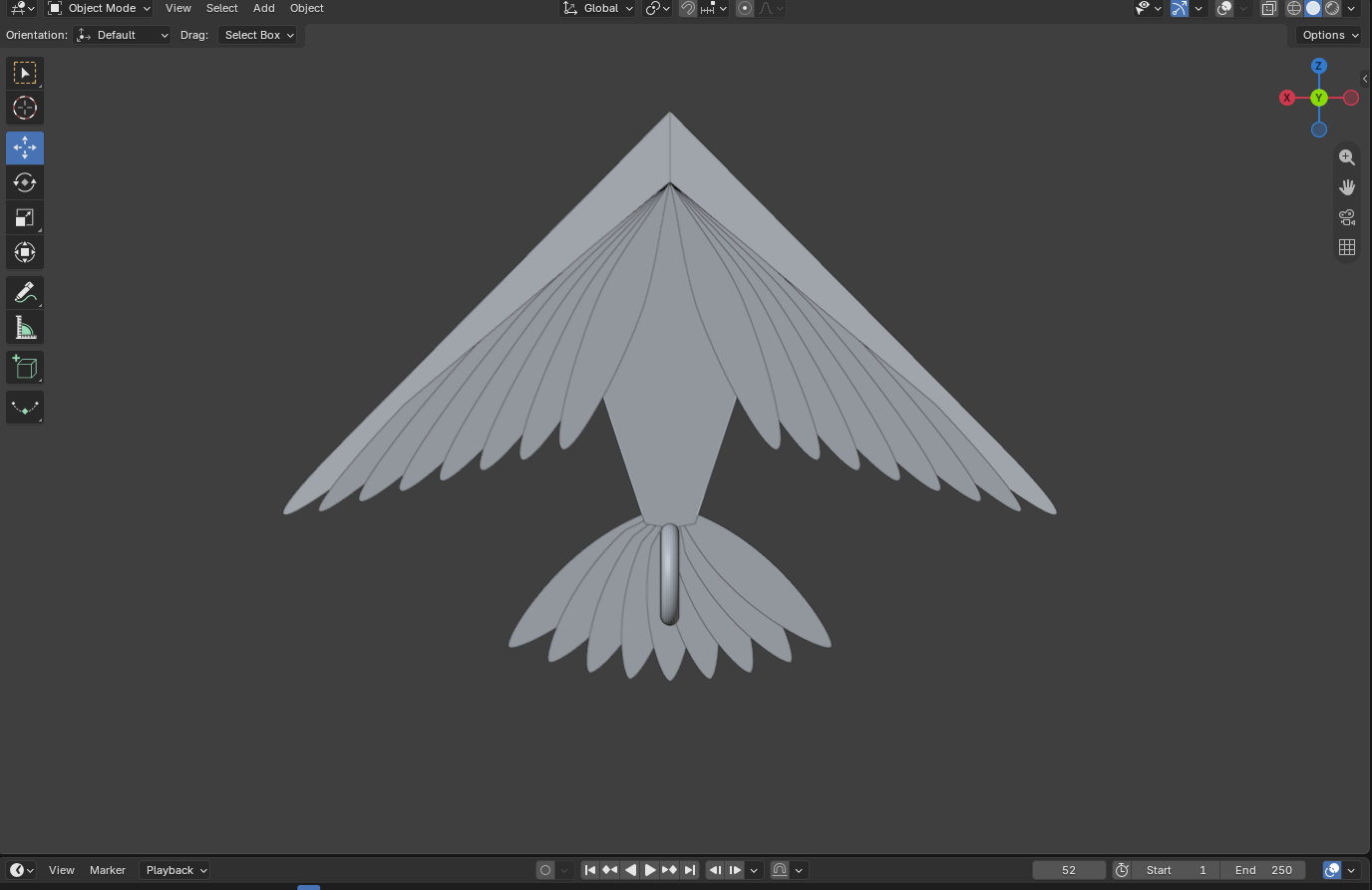Select the Scale tool
The height and width of the screenshot is (890, 1372).
25,217
